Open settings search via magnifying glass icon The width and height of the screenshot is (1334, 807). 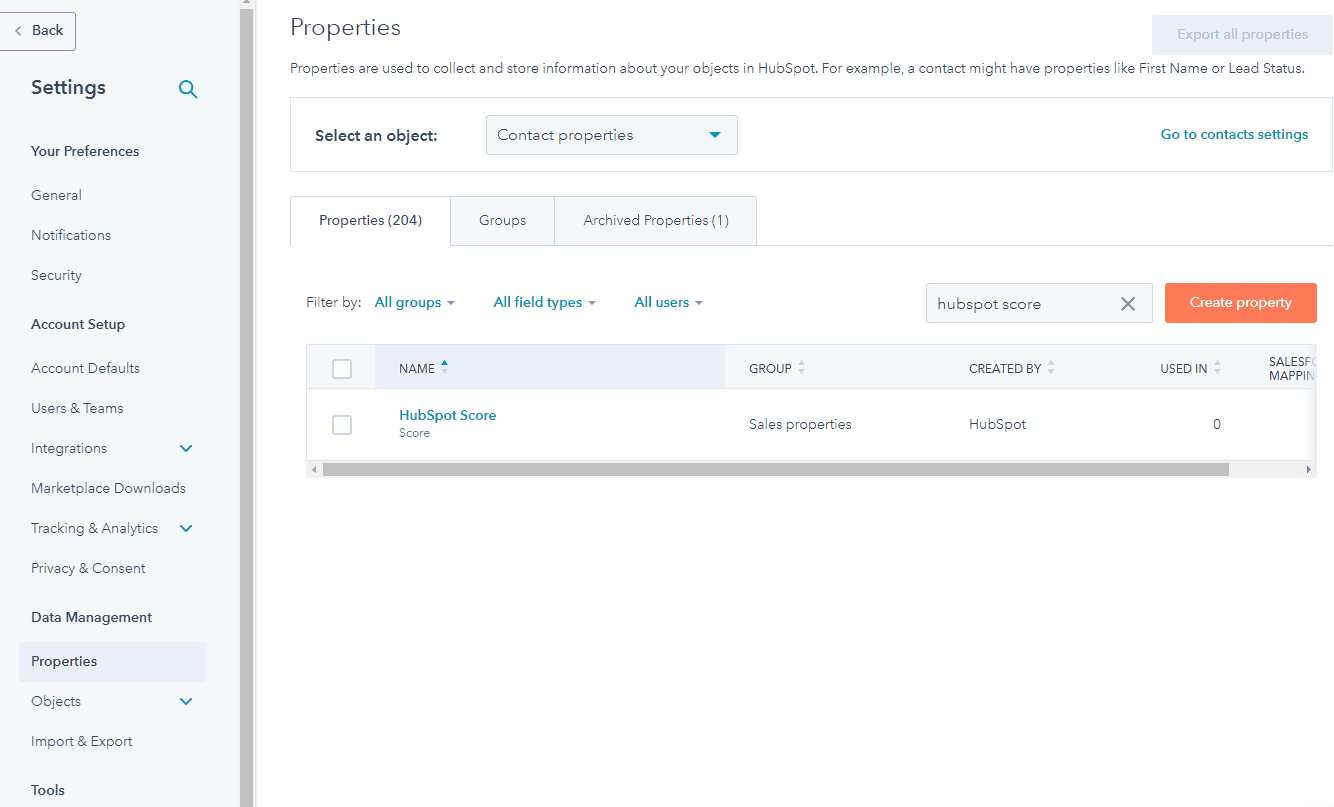pos(188,89)
